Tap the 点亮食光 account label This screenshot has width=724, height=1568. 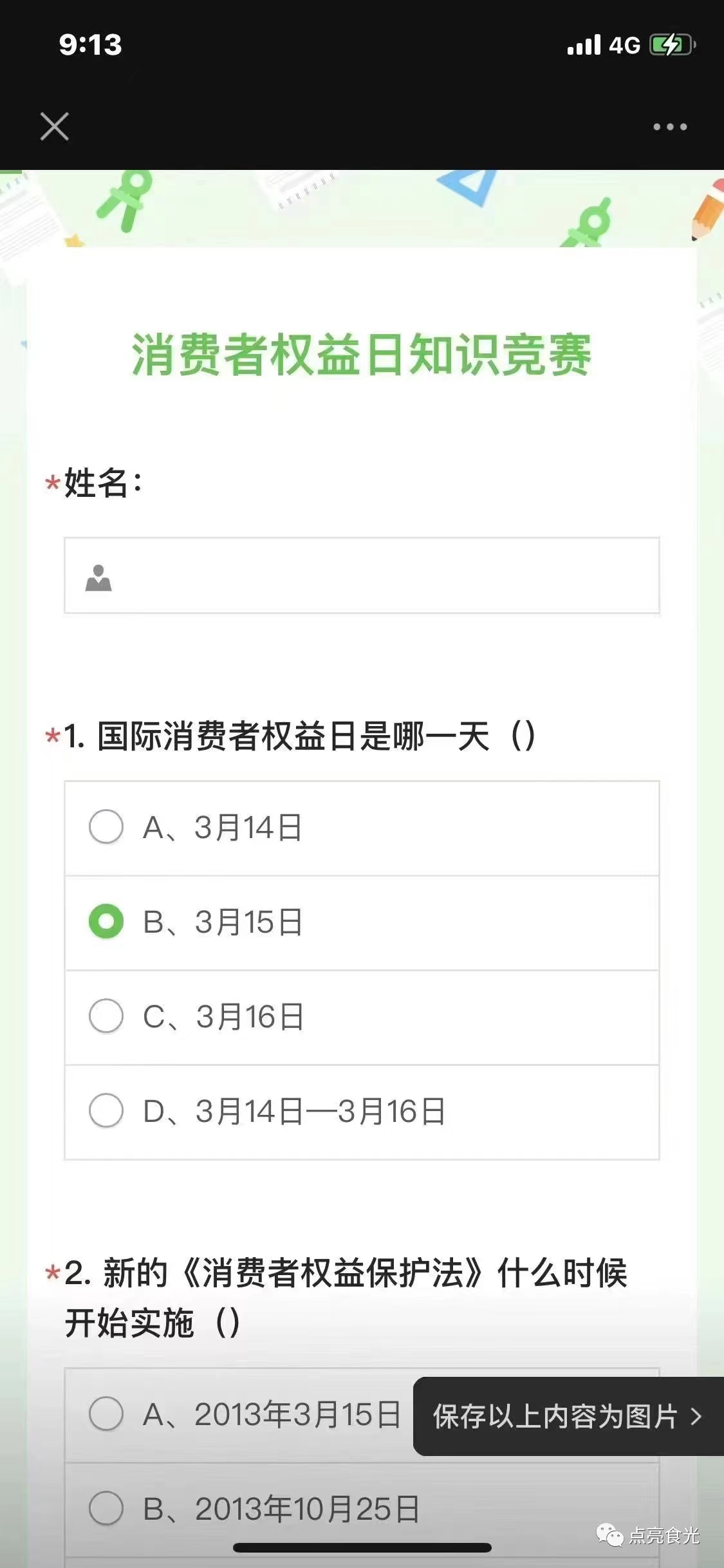664,1535
